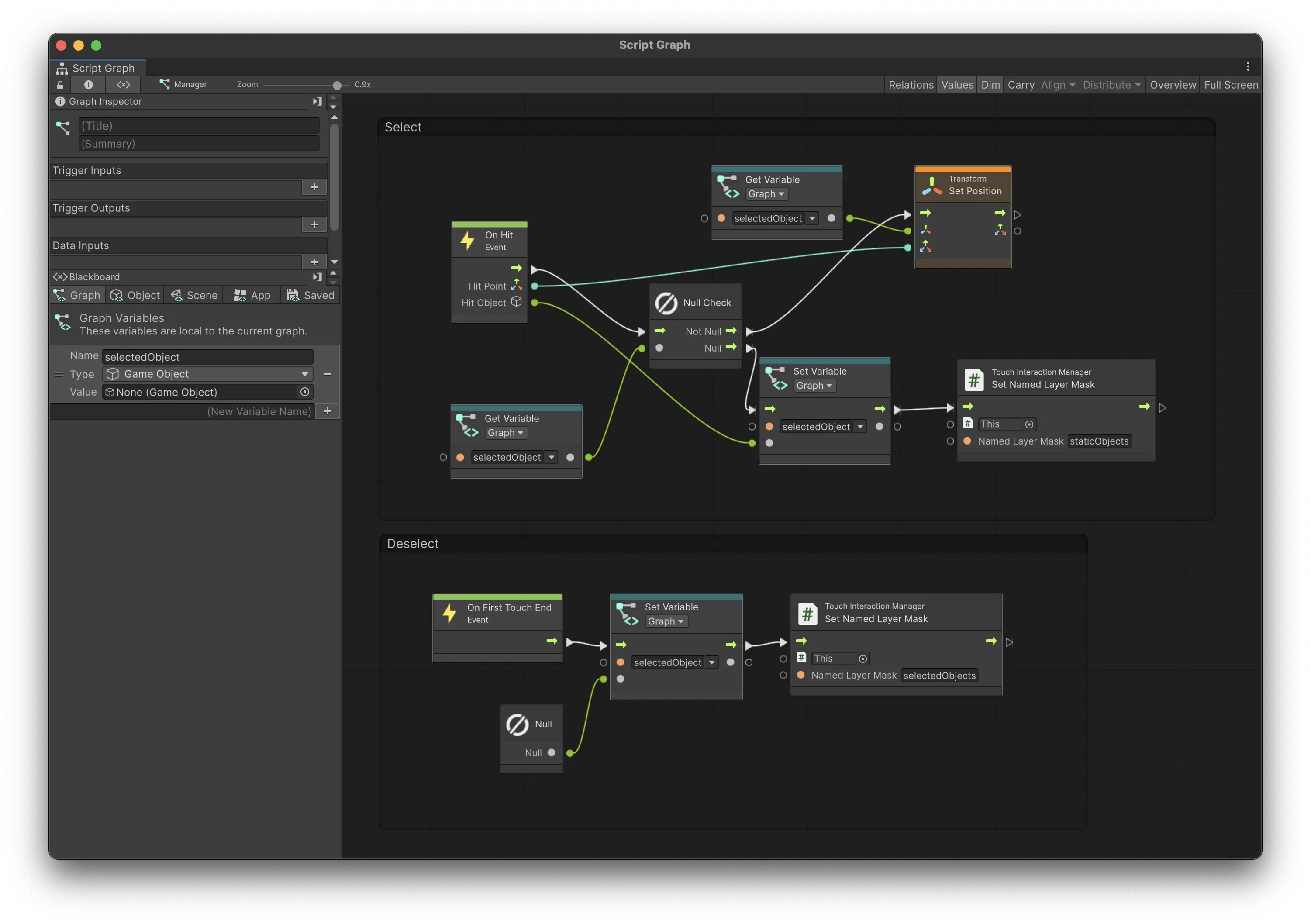Screen dimensions: 1311x924
Task: Open the Type dropdown showing Game Object
Action: tap(207, 374)
